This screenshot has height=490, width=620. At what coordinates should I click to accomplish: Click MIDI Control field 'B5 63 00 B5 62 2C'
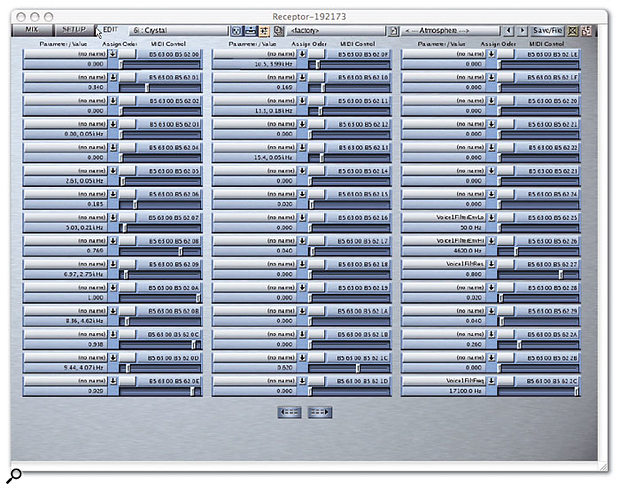pyautogui.click(x=547, y=380)
